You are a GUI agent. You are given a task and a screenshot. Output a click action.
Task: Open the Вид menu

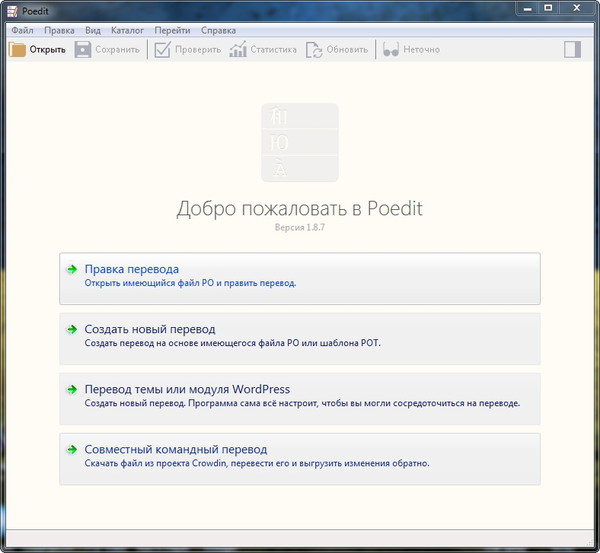tap(93, 30)
